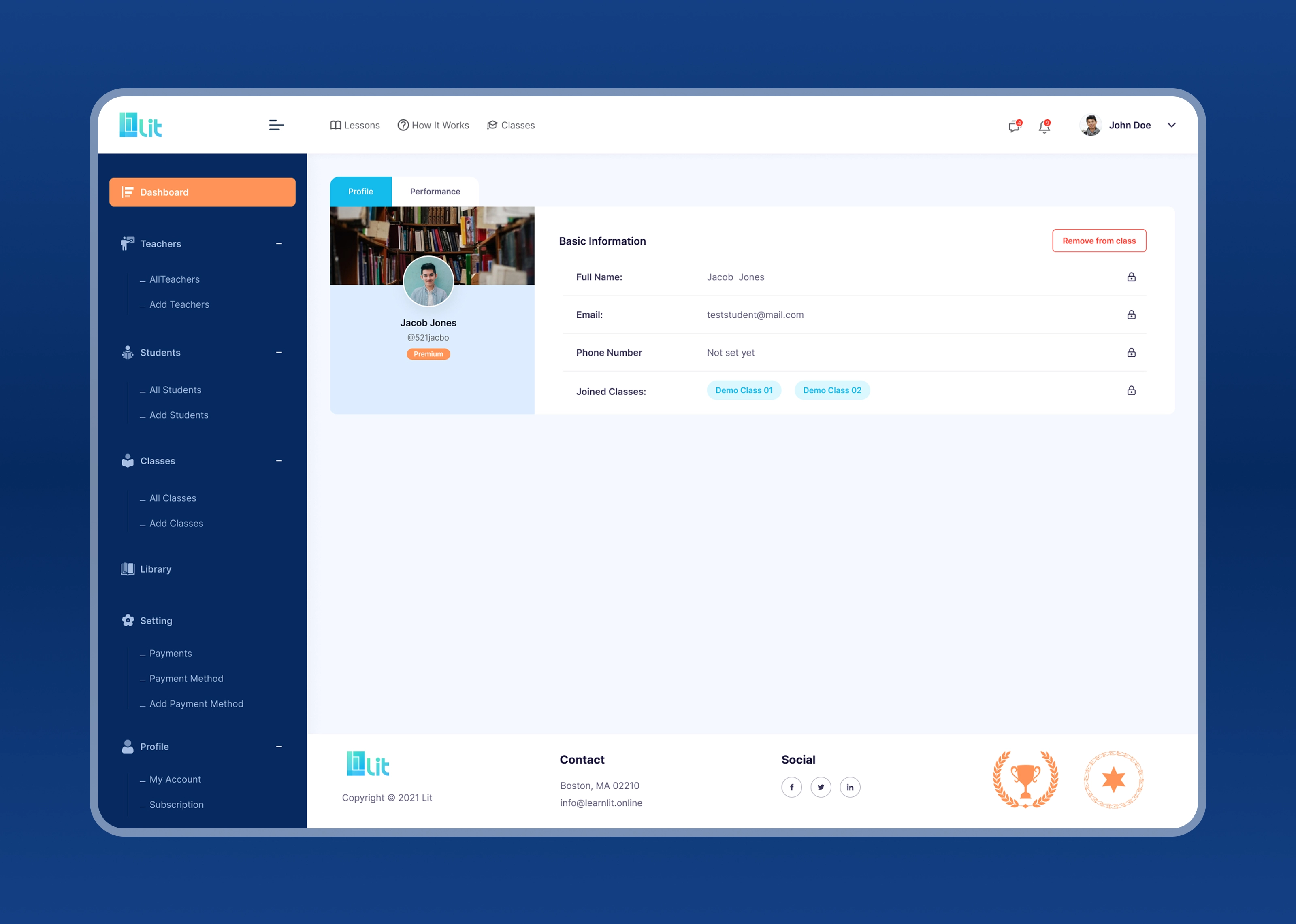Collapse the Students section minus toggle
The height and width of the screenshot is (924, 1296).
pos(279,353)
